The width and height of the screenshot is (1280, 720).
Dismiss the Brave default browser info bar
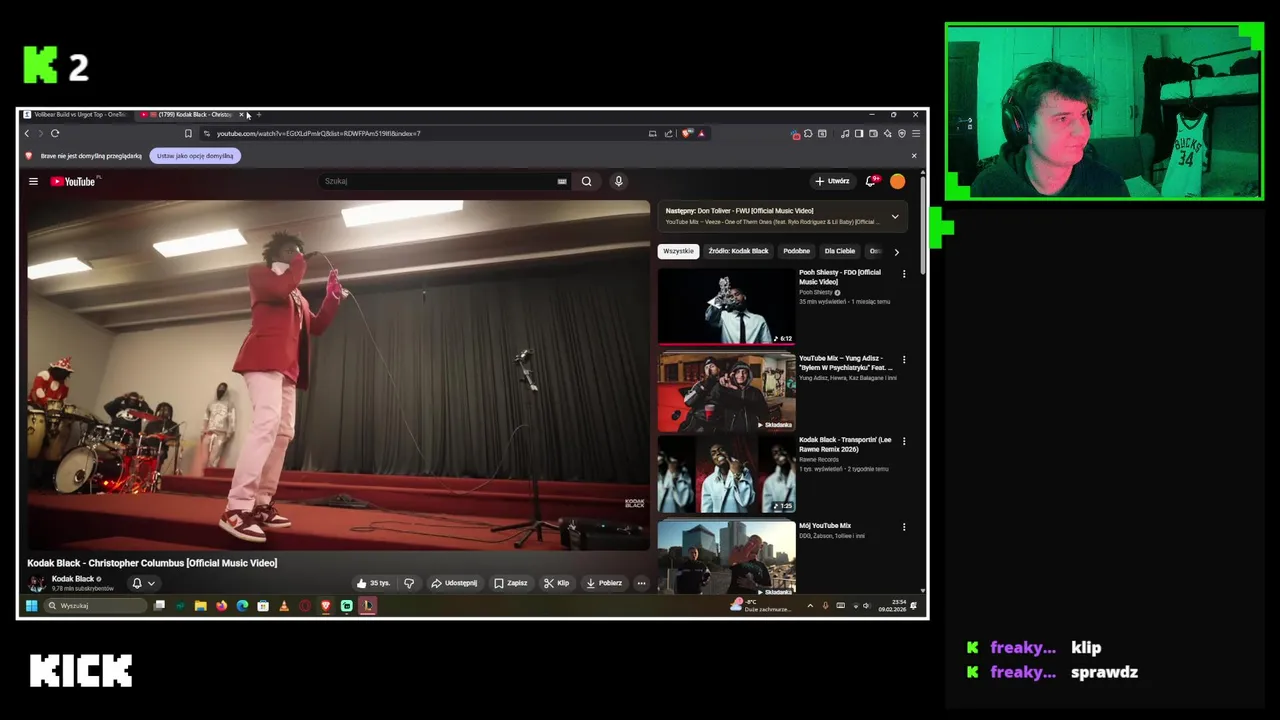tap(913, 156)
